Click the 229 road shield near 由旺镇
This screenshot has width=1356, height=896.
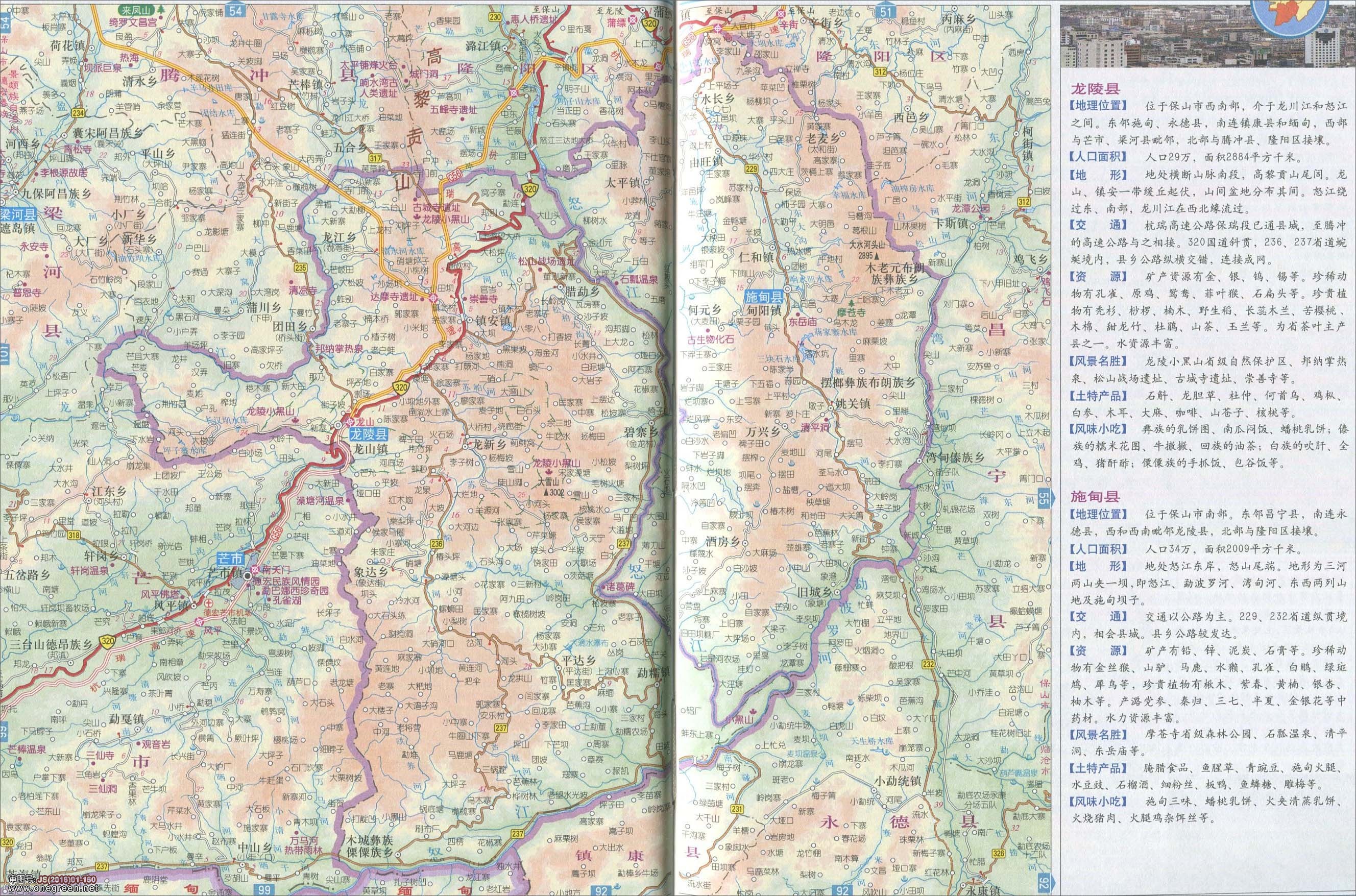pos(751,168)
